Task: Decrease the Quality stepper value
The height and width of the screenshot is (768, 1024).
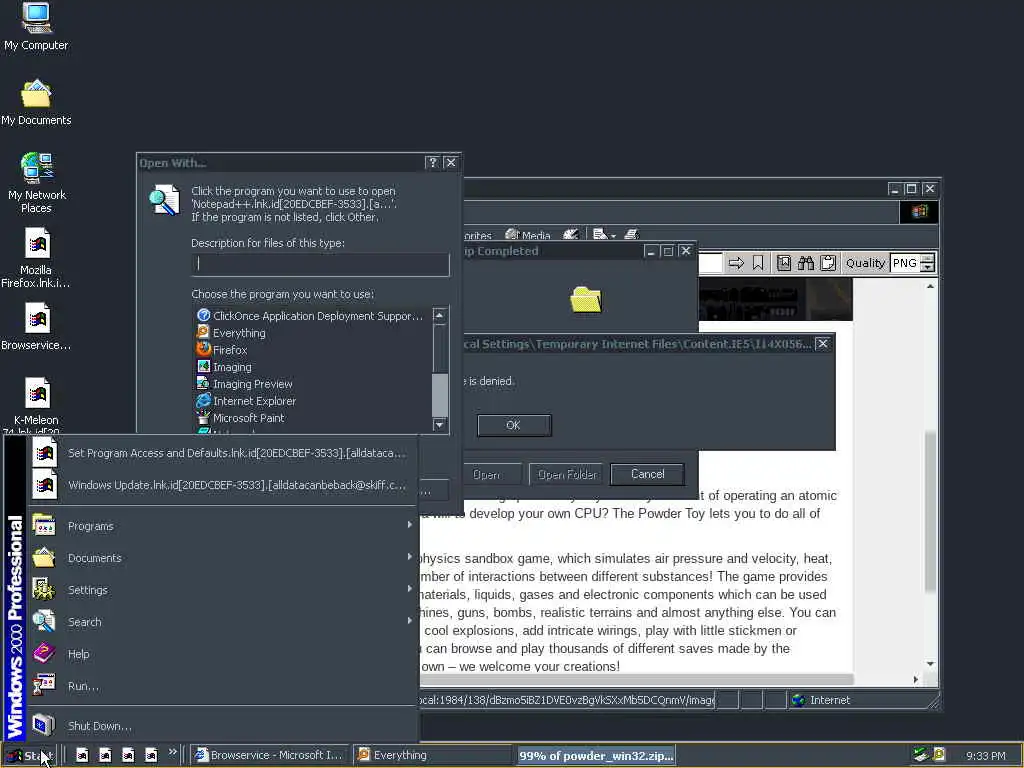Action: pyautogui.click(x=927, y=268)
